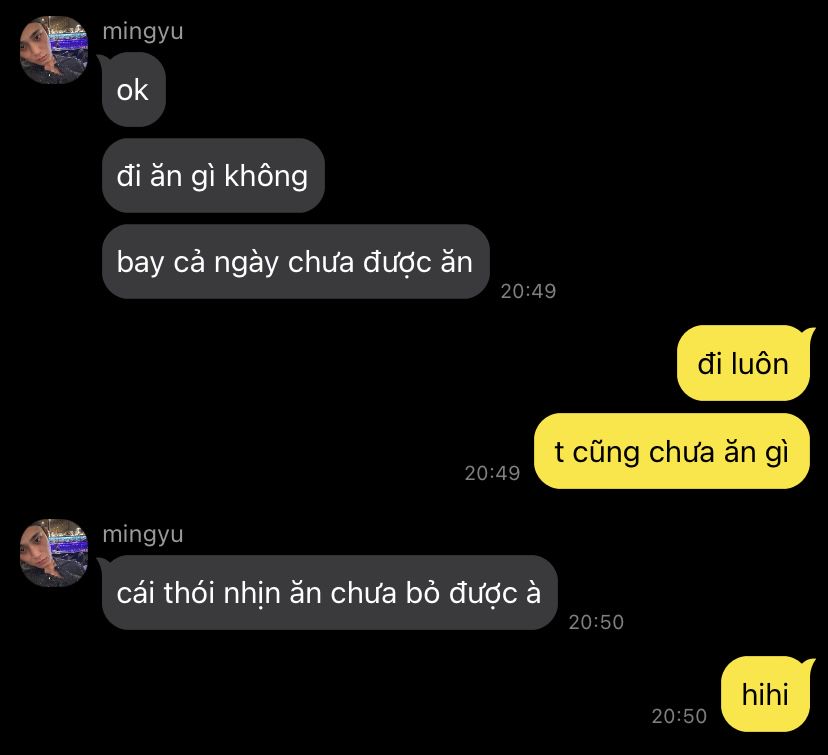The height and width of the screenshot is (755, 828).
Task: Tap the word "không" in mingyu's message
Action: click(x=266, y=176)
